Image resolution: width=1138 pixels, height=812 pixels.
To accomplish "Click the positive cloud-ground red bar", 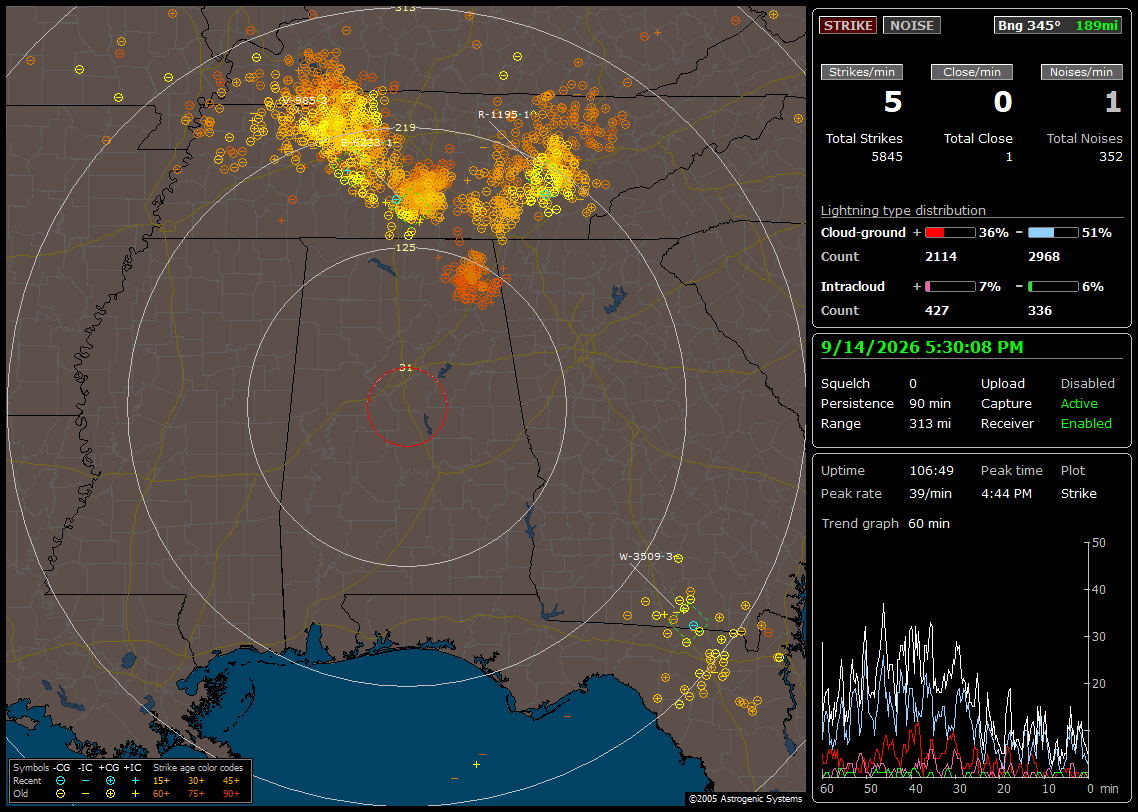I will [x=950, y=233].
